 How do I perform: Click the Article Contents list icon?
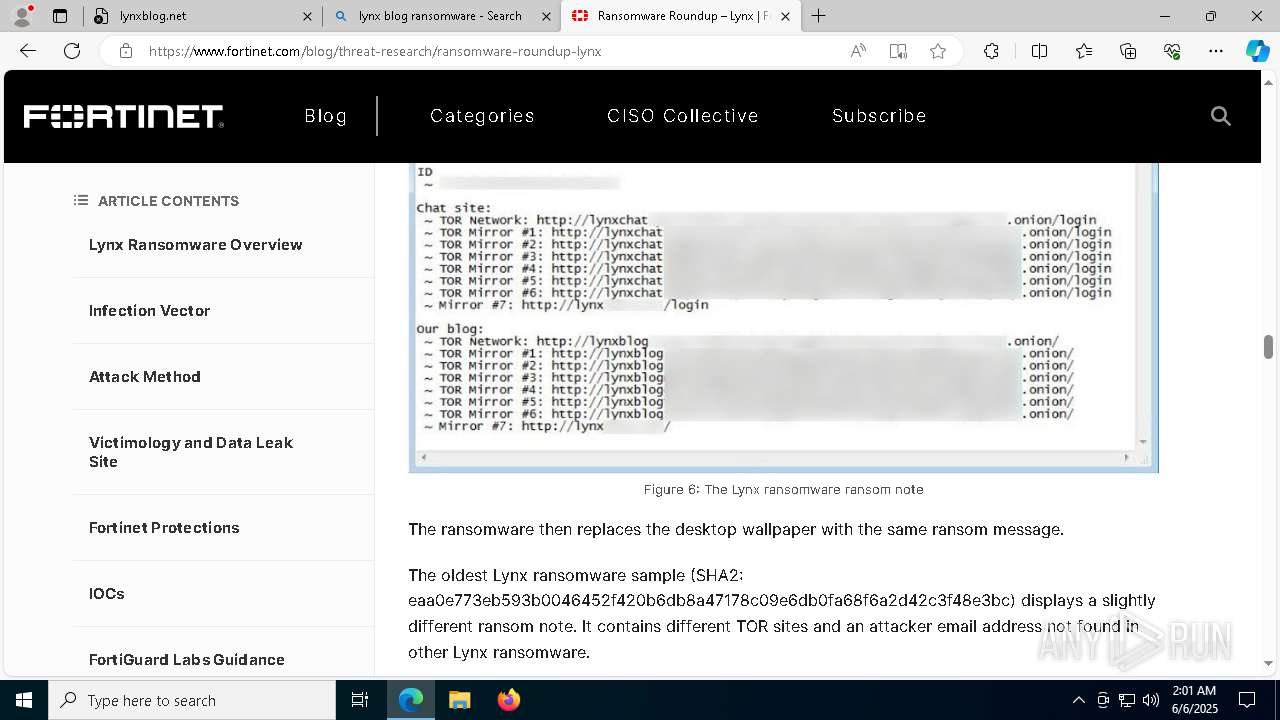(x=81, y=200)
